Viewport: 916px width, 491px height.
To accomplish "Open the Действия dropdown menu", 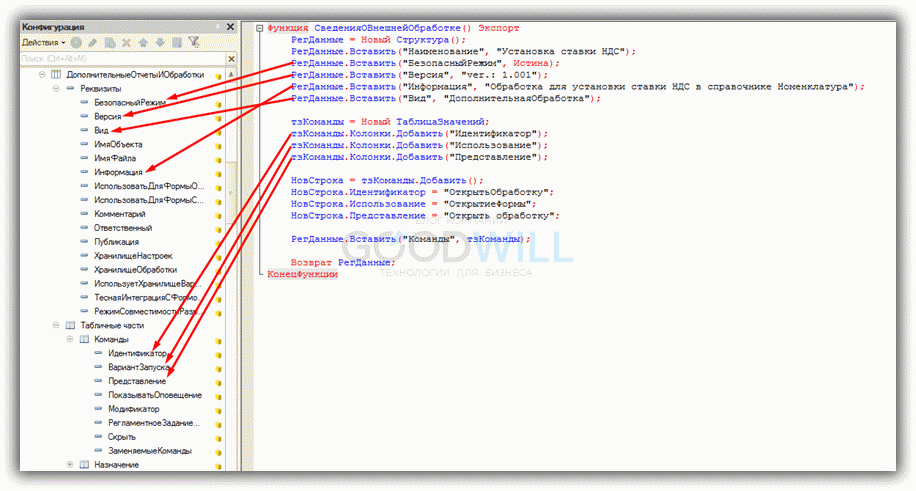I will [43, 42].
